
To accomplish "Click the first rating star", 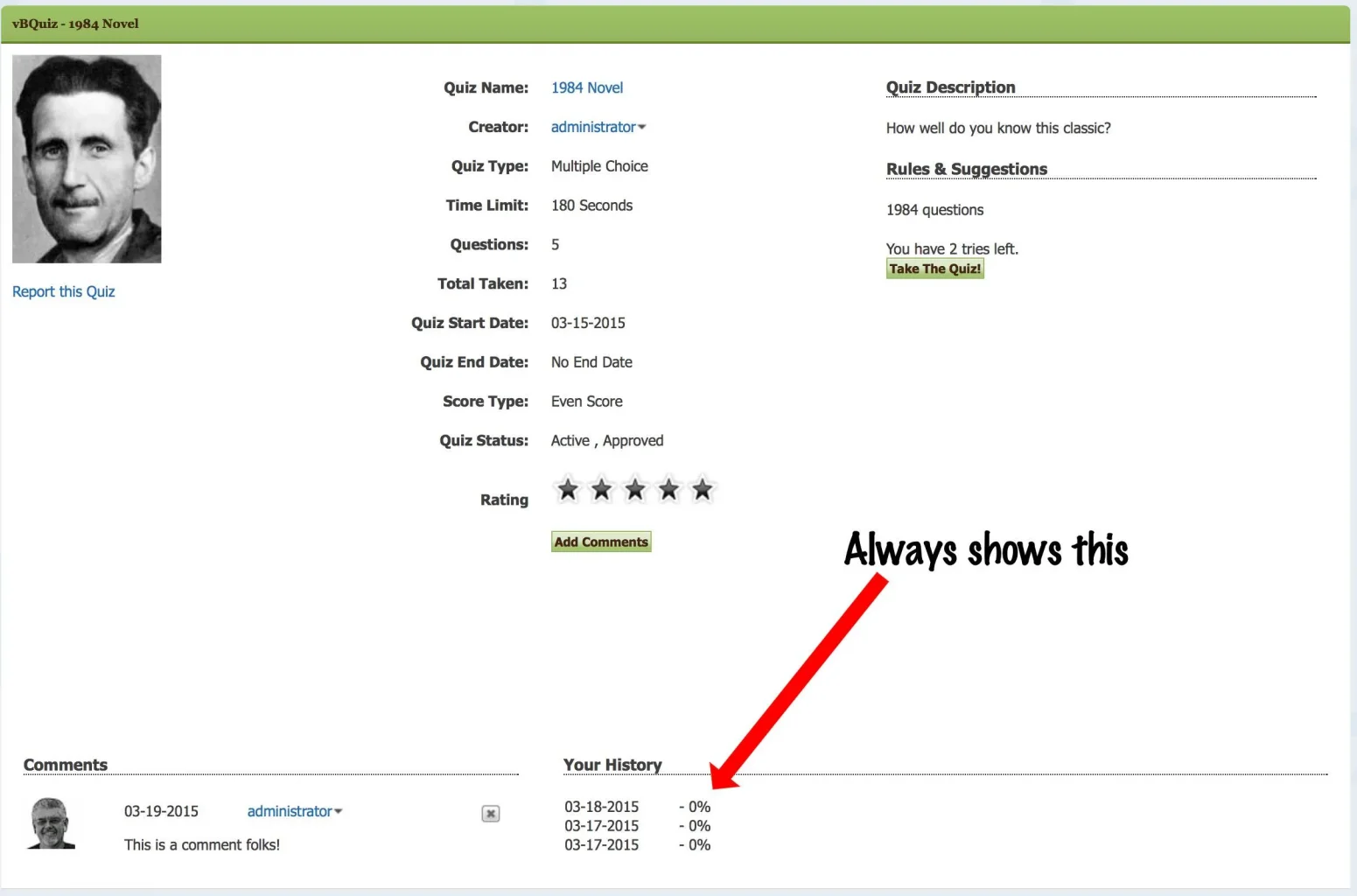I will [x=568, y=489].
